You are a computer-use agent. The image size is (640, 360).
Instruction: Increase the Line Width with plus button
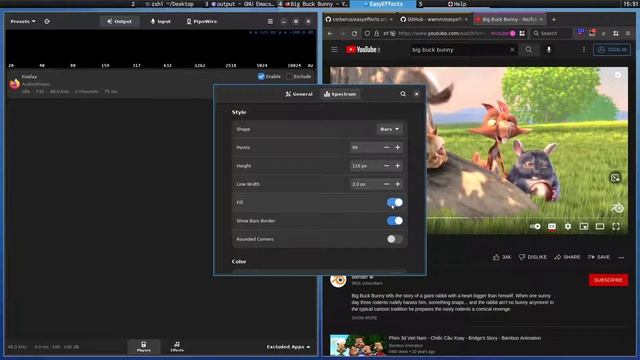(398, 184)
